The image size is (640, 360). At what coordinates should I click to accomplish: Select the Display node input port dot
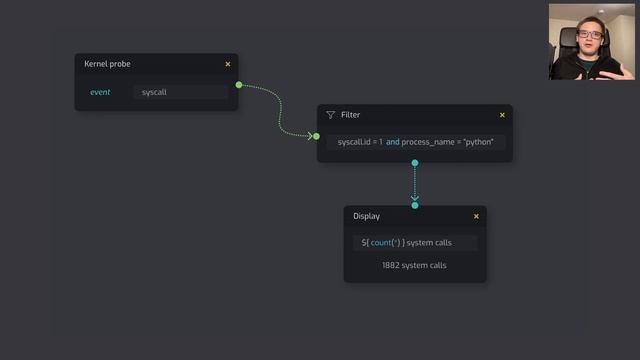tap(415, 205)
